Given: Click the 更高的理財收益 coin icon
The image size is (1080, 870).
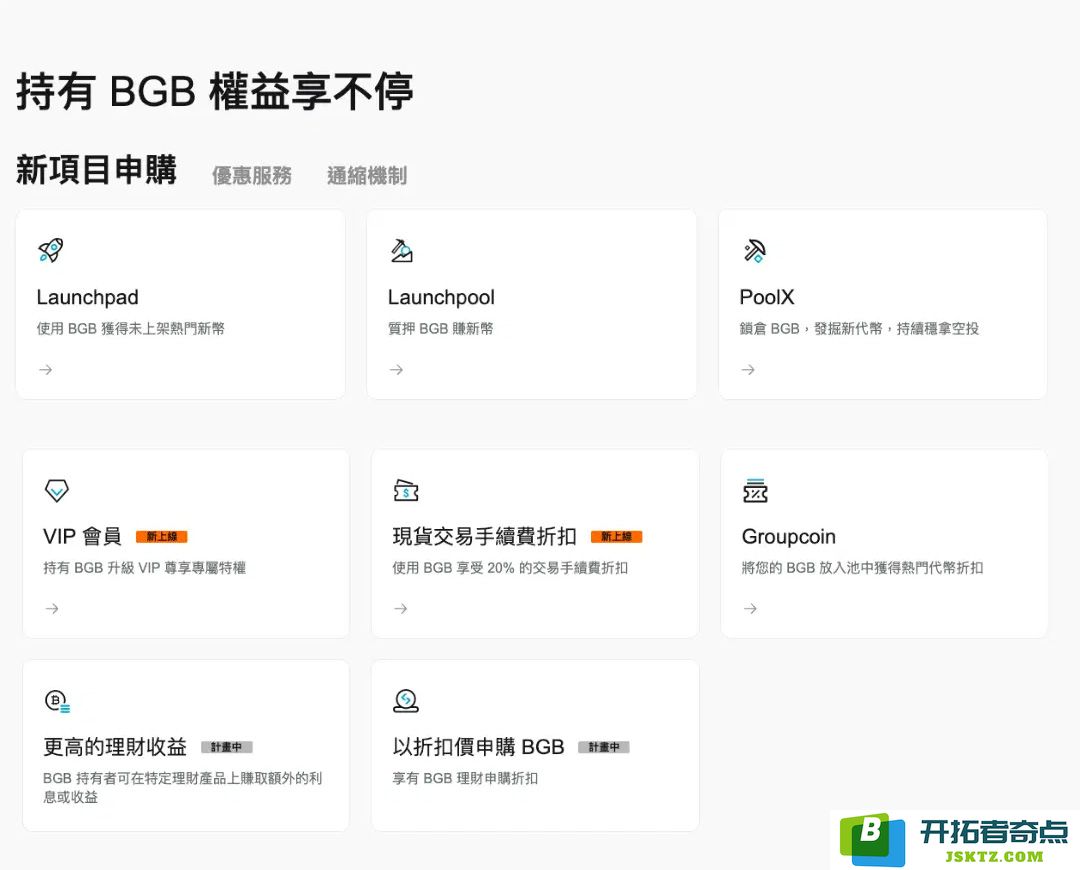Looking at the screenshot, I should [57, 701].
